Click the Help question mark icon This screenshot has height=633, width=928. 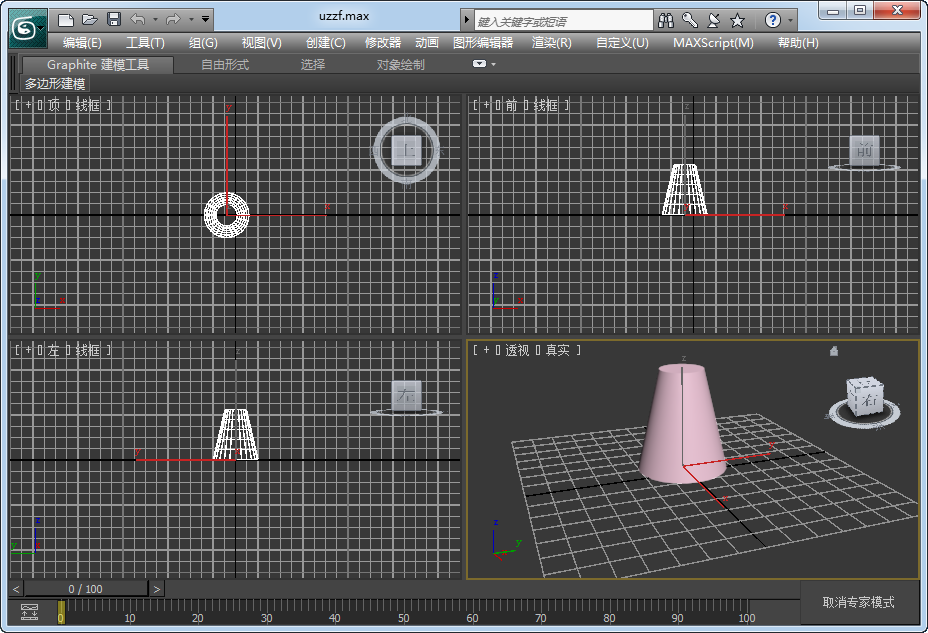point(772,20)
